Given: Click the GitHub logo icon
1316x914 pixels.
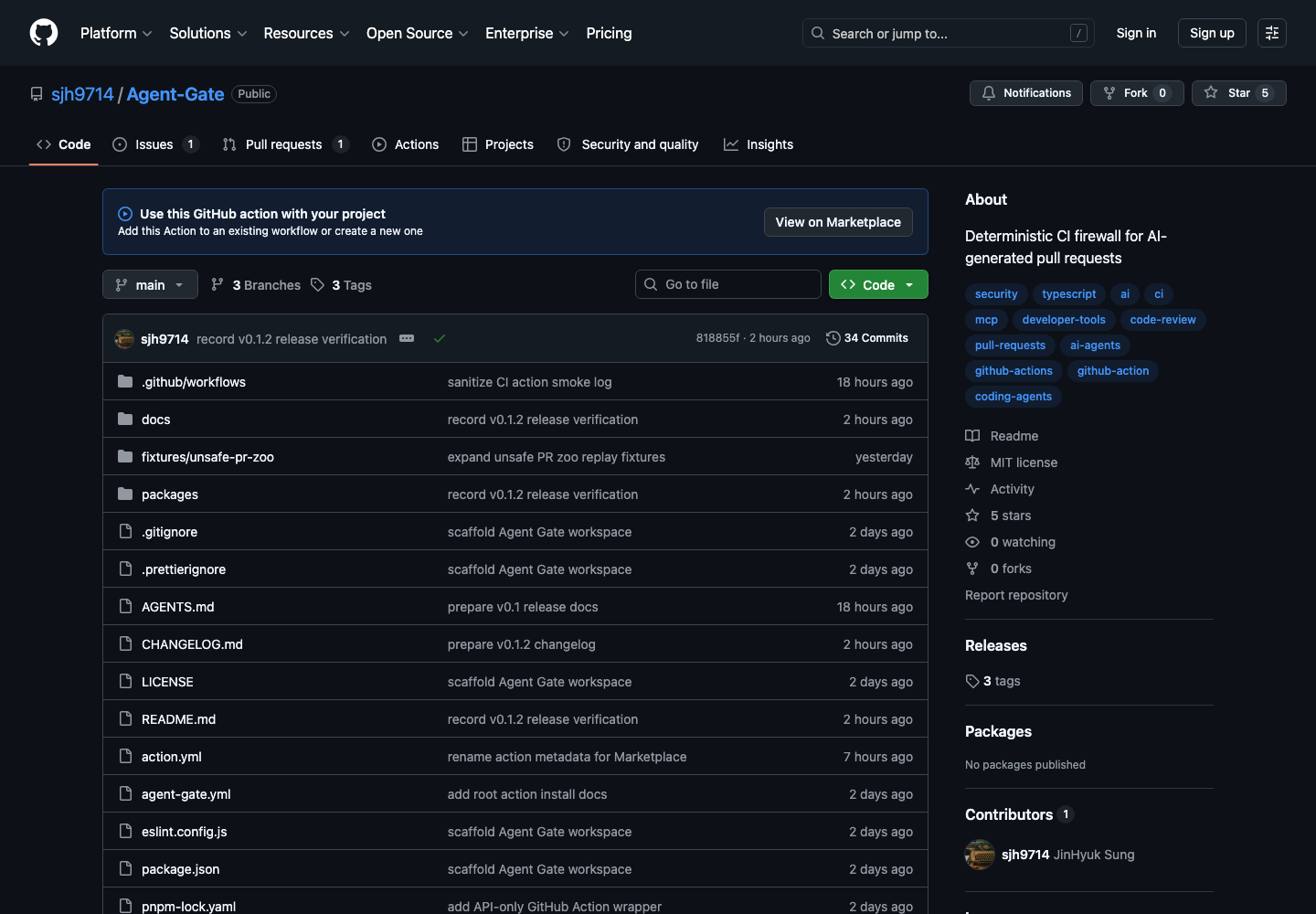Looking at the screenshot, I should [x=44, y=33].
